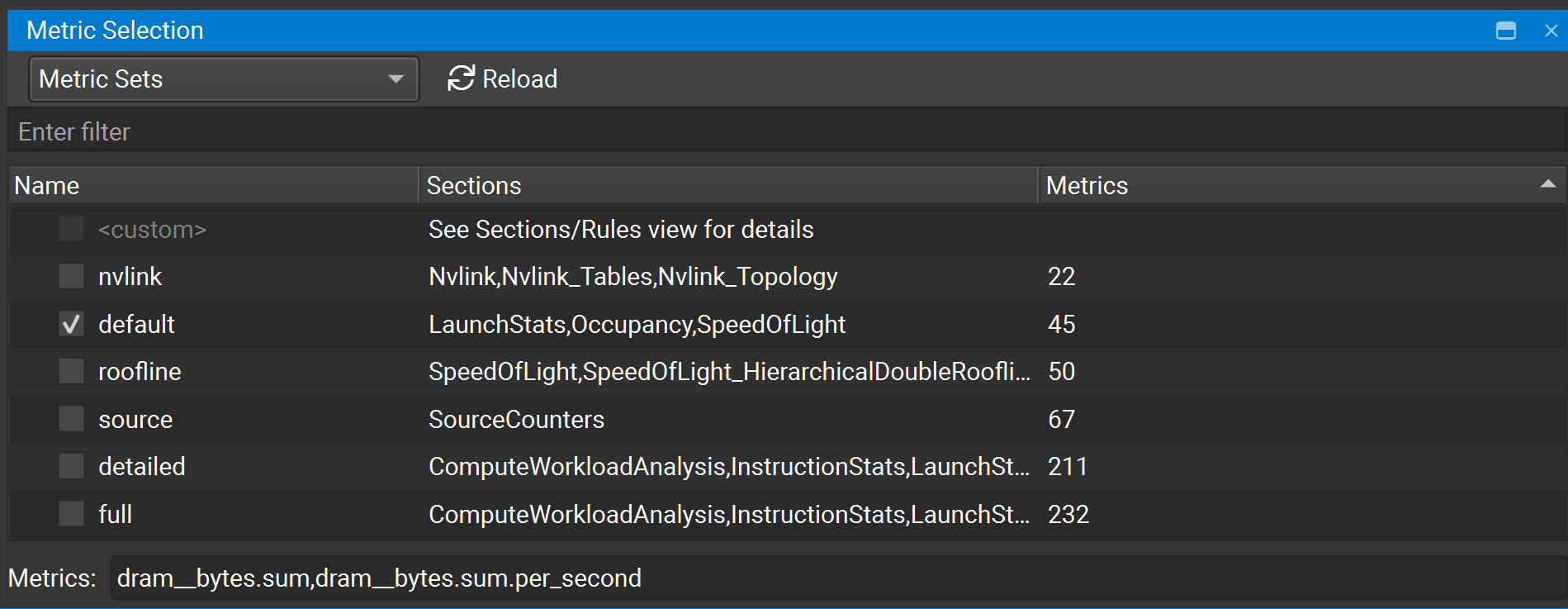Screen dimensions: 1568x609
Task: Click the Metric Selection title bar text
Action: pyautogui.click(x=115, y=31)
